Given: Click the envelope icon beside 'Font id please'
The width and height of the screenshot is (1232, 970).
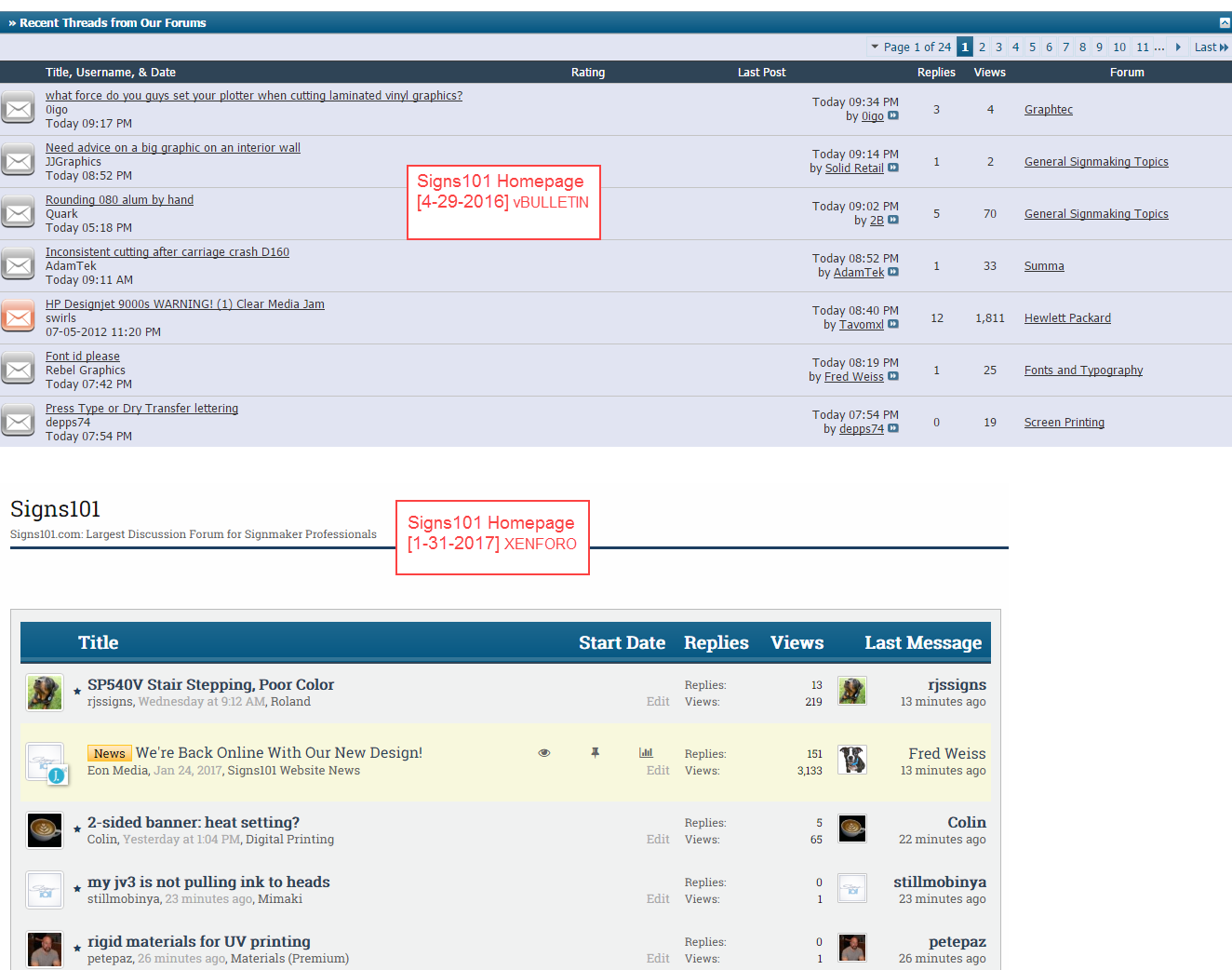Looking at the screenshot, I should point(18,370).
